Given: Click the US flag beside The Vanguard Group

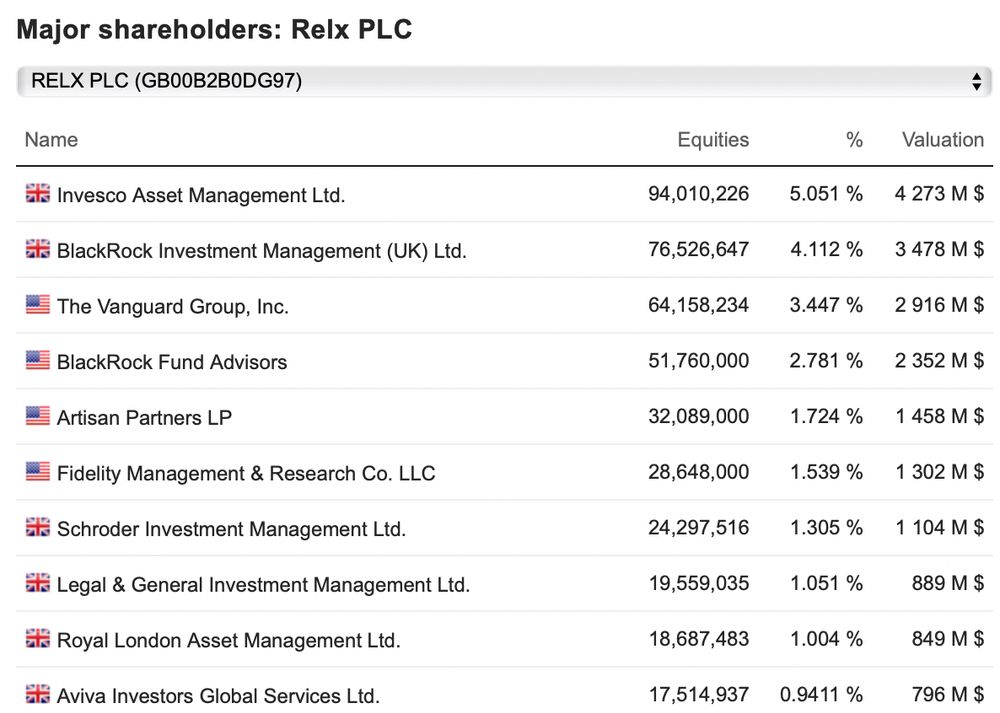Looking at the screenshot, I should 38,305.
